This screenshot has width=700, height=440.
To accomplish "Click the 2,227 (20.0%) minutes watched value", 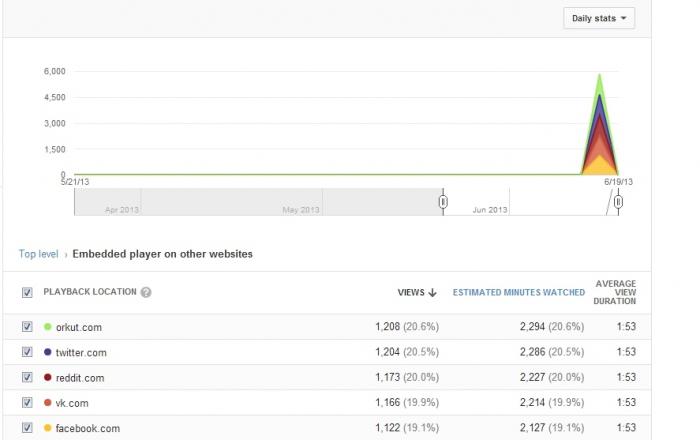I will click(552, 378).
